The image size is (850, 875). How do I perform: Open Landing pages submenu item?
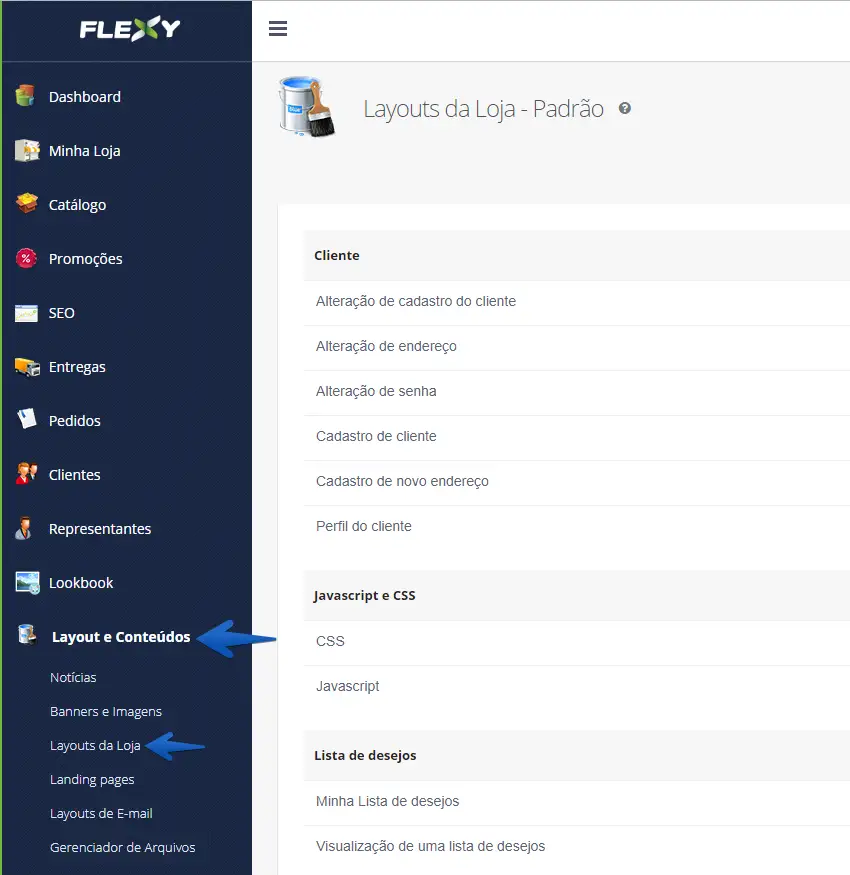92,780
